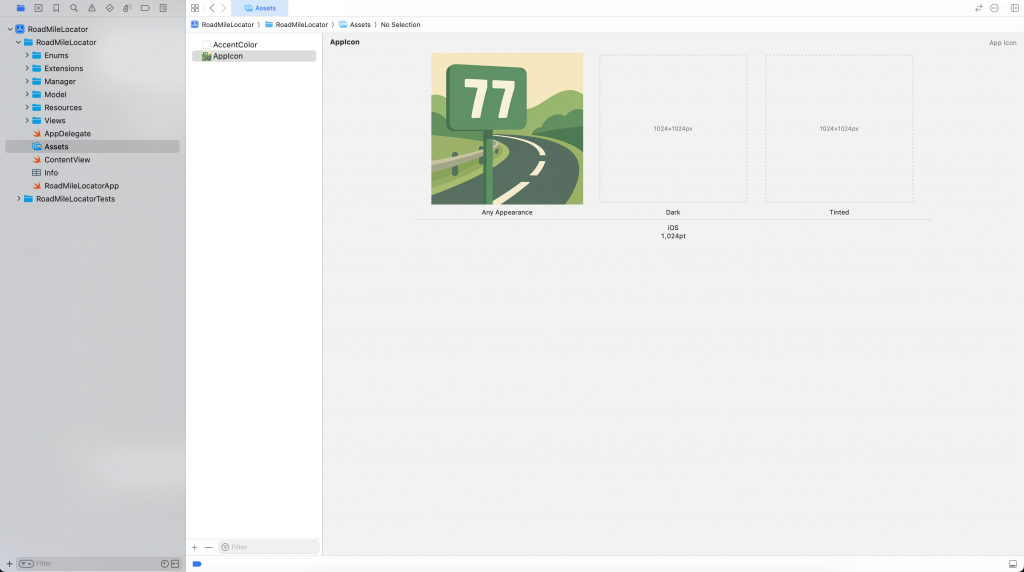The width and height of the screenshot is (1024, 572).
Task: Click the iOS 1,024pt label
Action: tap(673, 232)
